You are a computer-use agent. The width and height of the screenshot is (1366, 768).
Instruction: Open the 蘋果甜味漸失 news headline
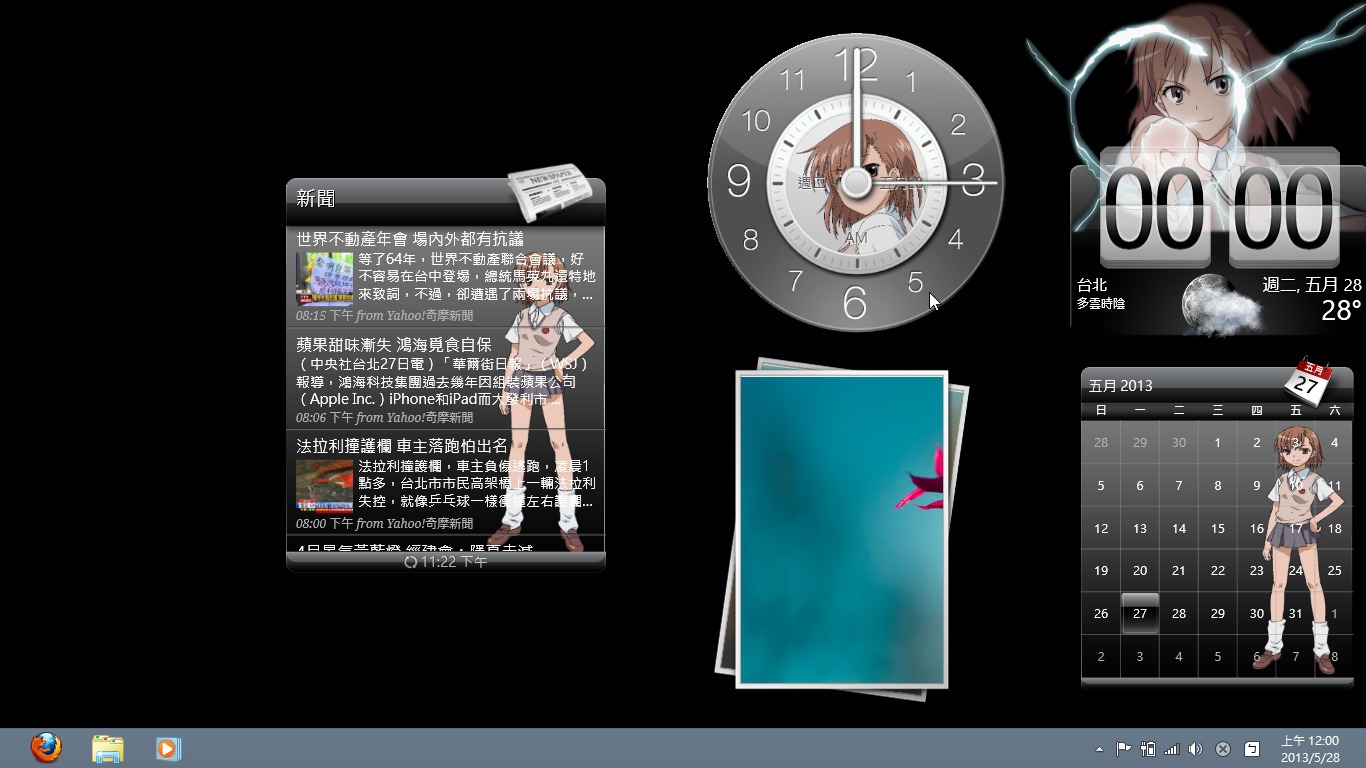[x=394, y=345]
